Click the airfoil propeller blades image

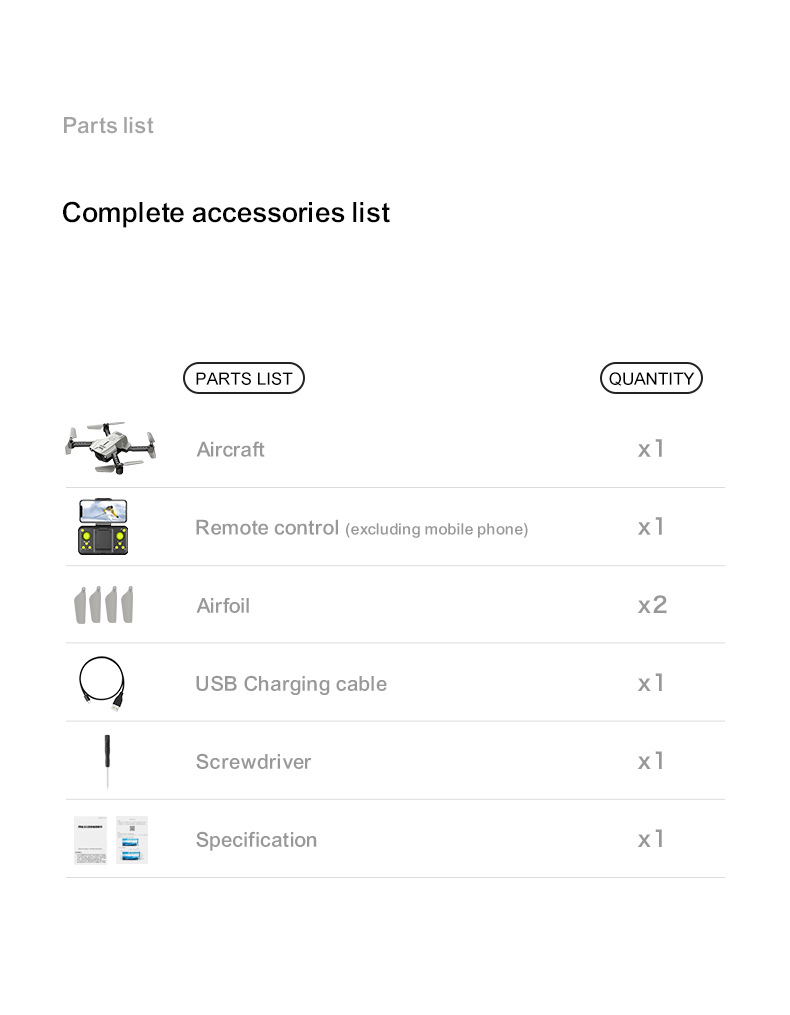coord(104,605)
